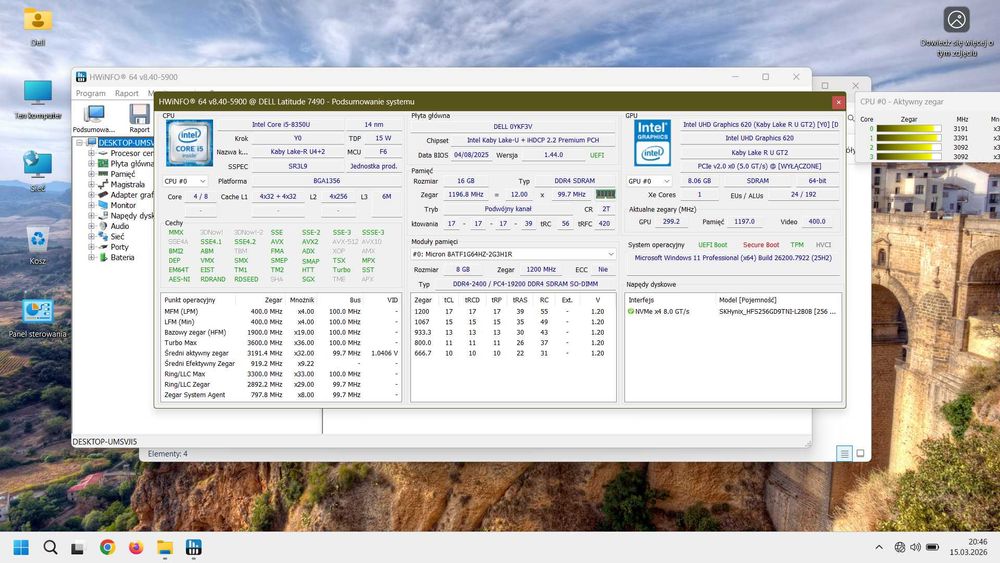
Task: Click the AVX2 feature label
Action: point(310,242)
